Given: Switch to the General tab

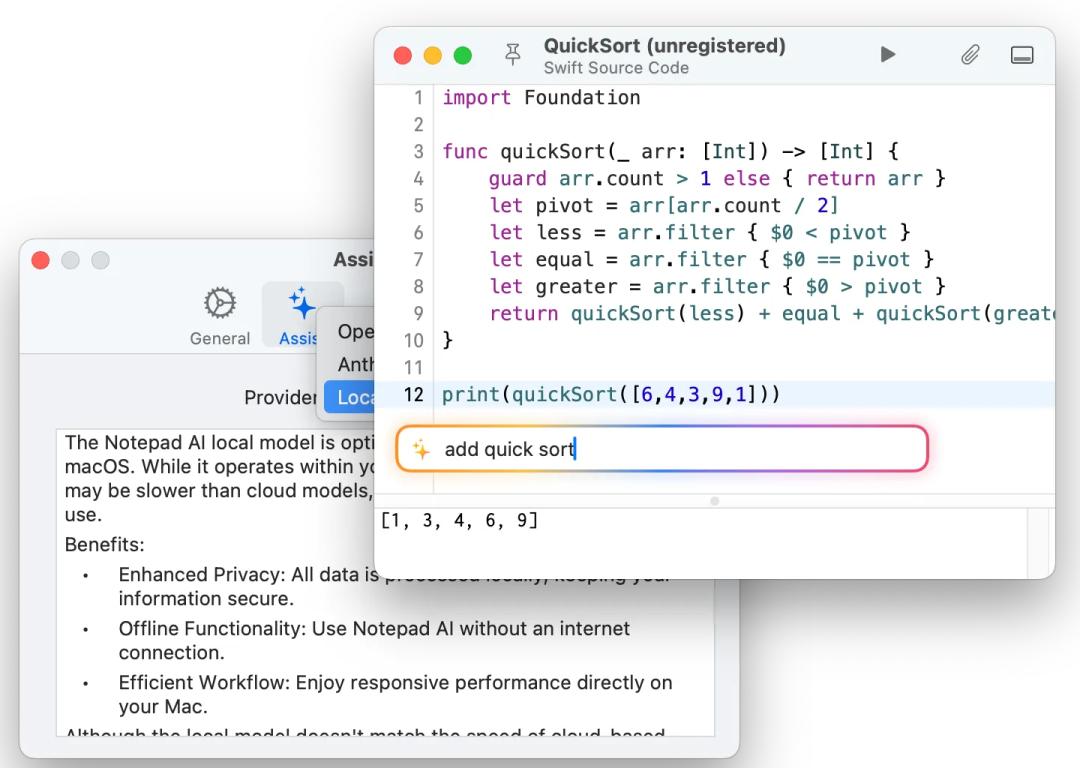Looking at the screenshot, I should click(218, 314).
